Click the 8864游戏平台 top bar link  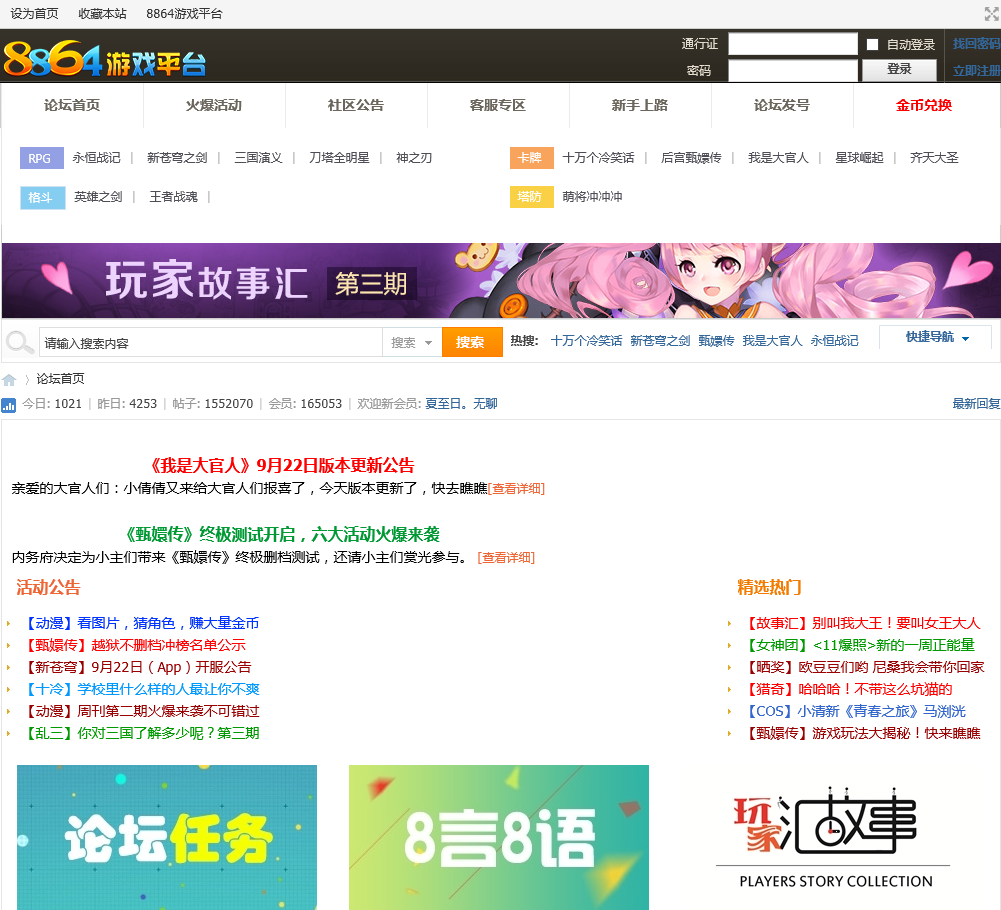(184, 13)
